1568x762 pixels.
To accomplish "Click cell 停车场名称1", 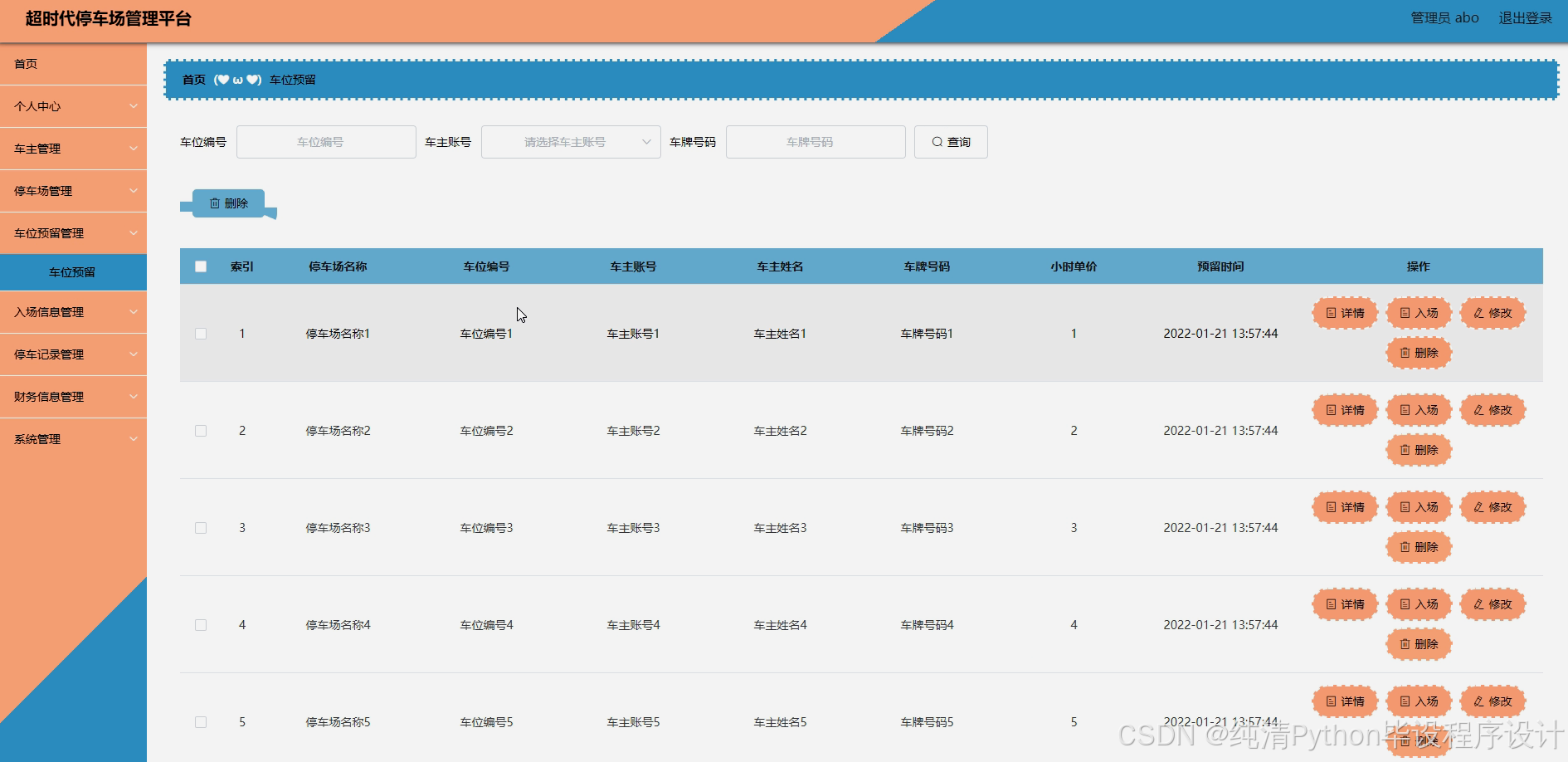I will pyautogui.click(x=338, y=334).
